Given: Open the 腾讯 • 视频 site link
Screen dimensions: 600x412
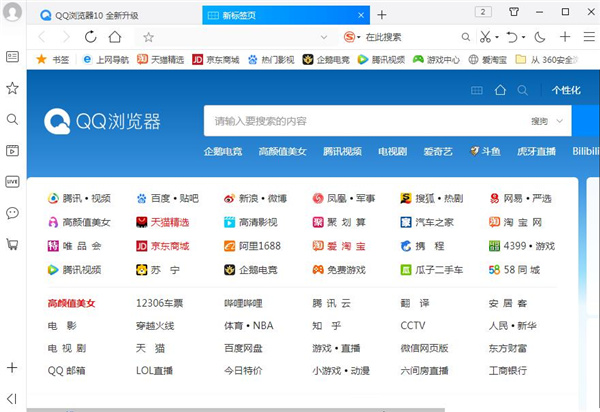Looking at the screenshot, I should tap(79, 198).
